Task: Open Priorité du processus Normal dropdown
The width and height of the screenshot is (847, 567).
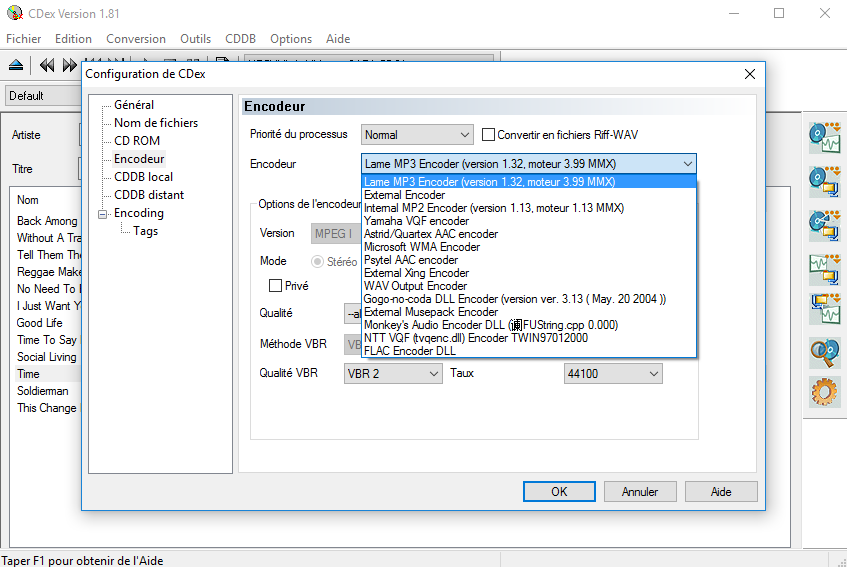Action: click(417, 134)
